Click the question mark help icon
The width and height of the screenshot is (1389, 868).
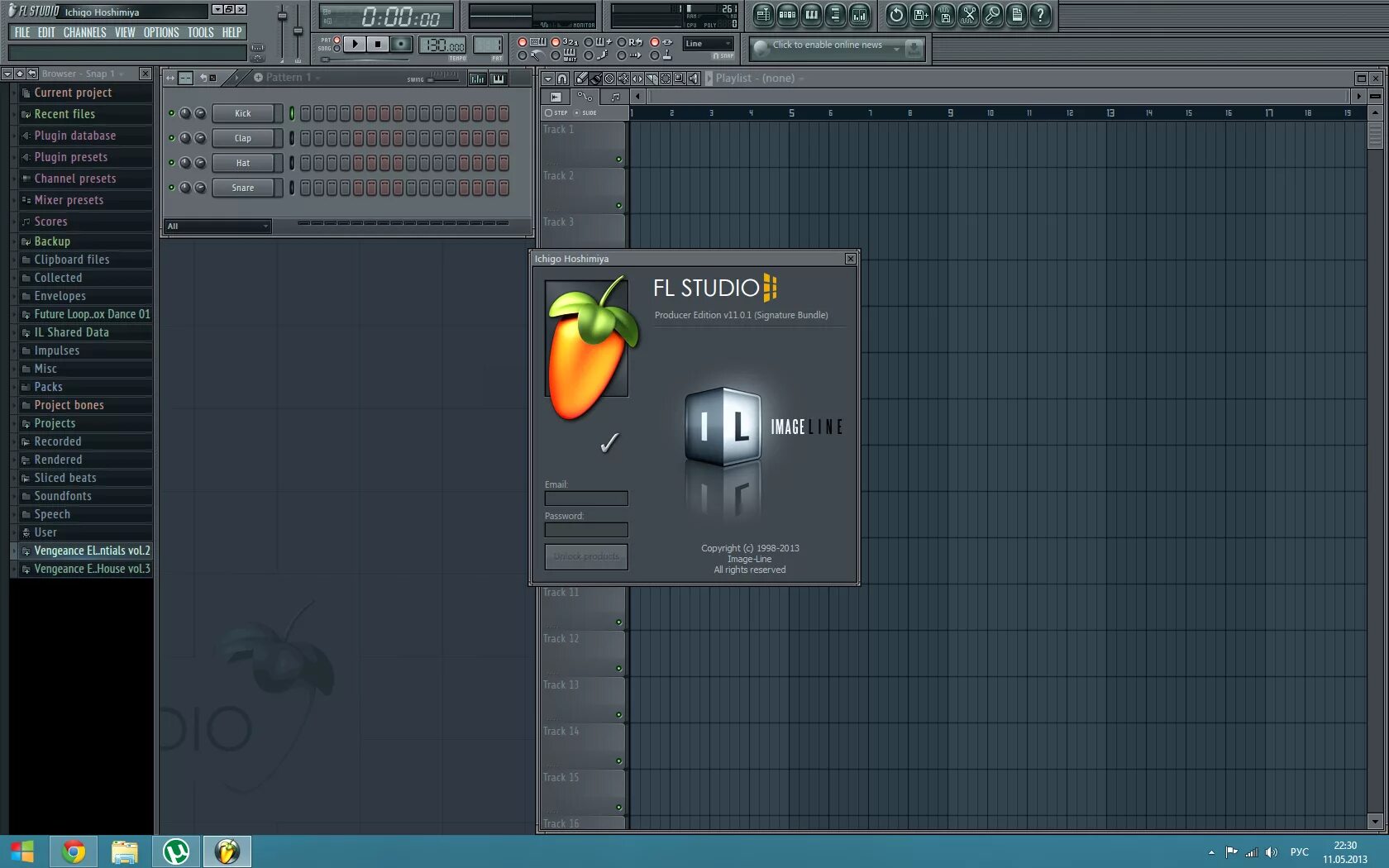point(1040,14)
